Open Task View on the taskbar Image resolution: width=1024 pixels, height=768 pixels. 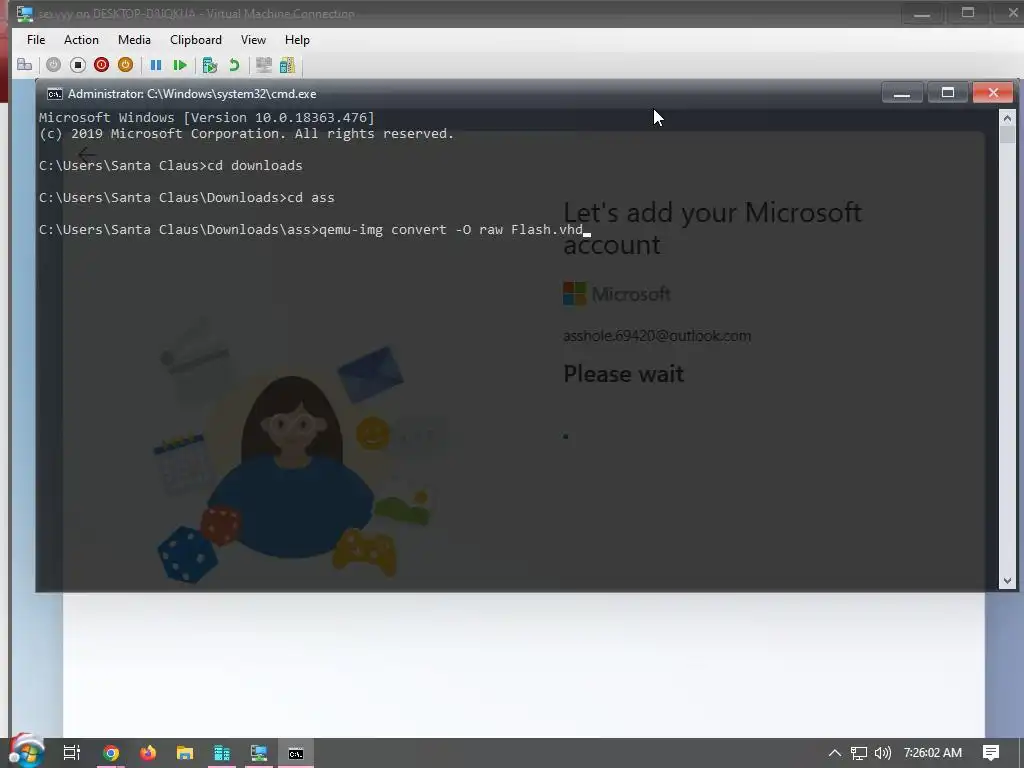click(72, 753)
